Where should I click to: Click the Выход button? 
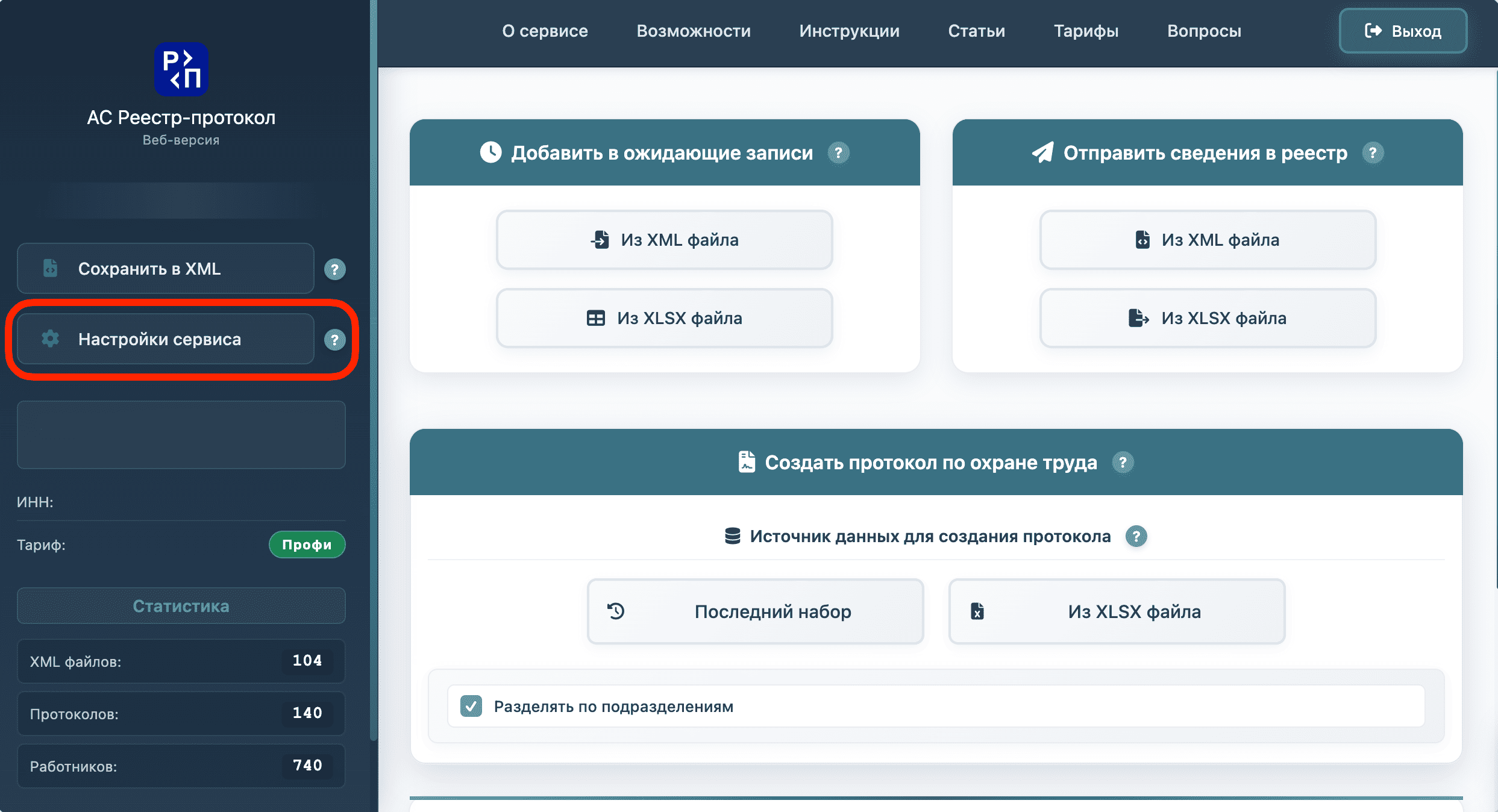pos(1403,31)
